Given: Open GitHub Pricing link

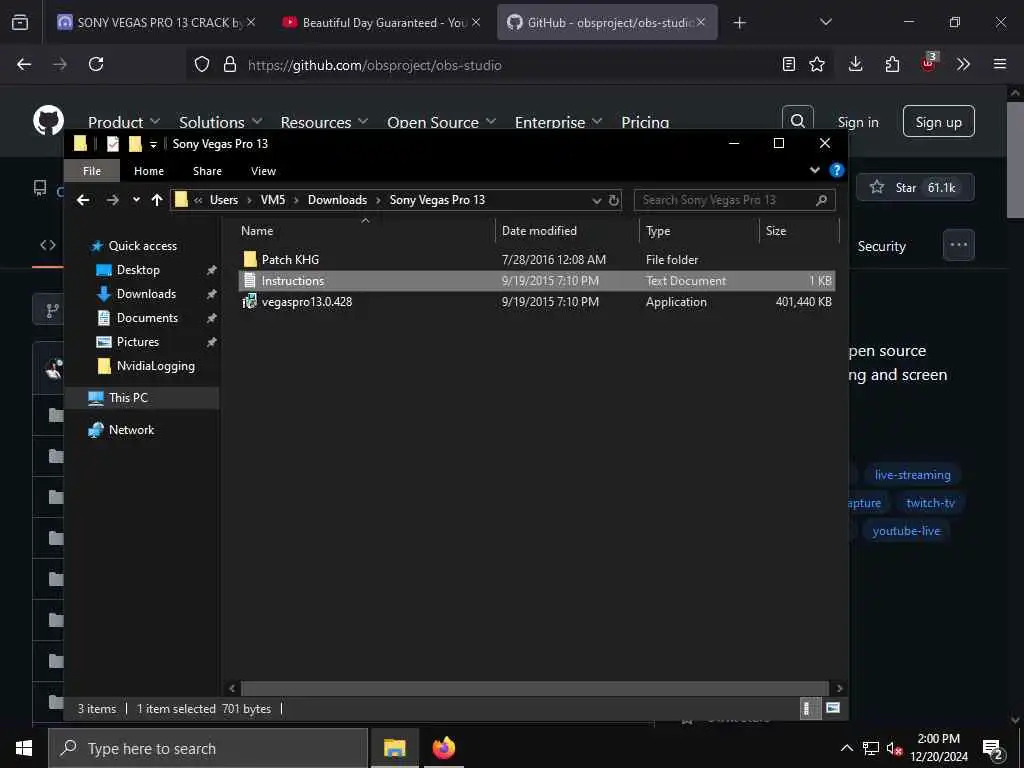Looking at the screenshot, I should click(645, 122).
